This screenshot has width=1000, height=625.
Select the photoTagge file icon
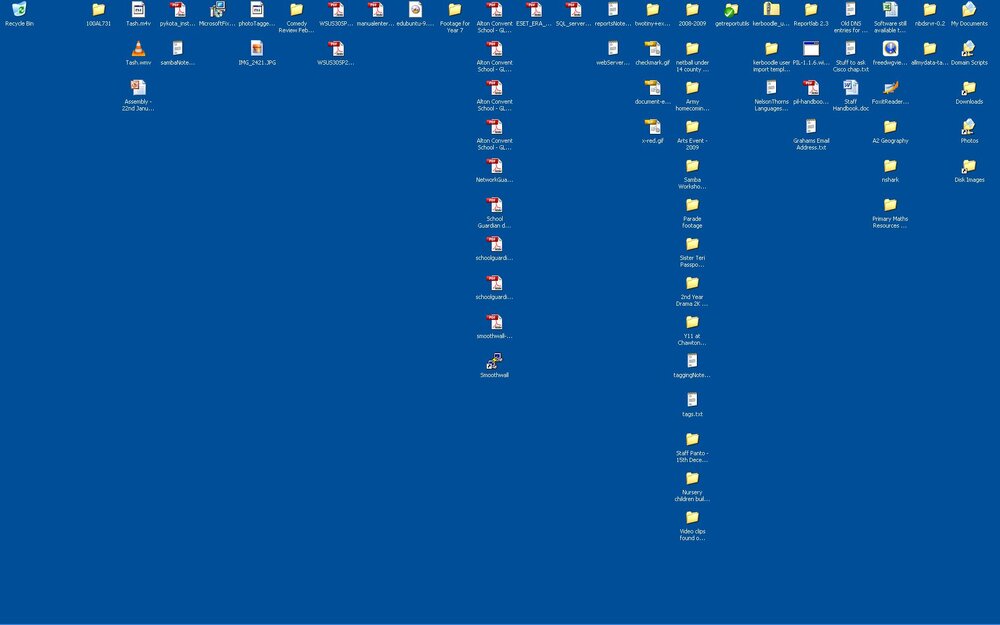256,10
